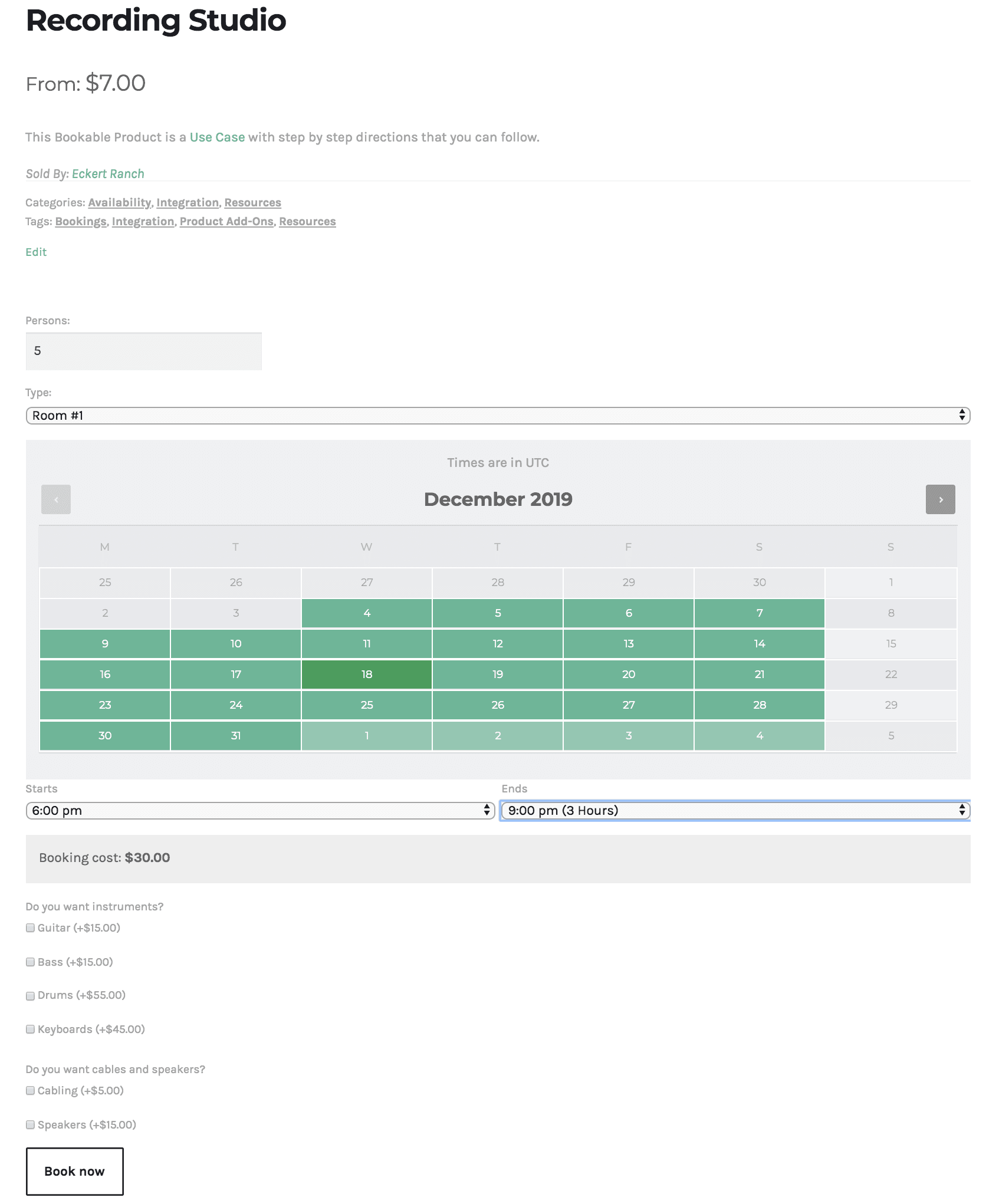Click the Edit link
999x1204 pixels.
(36, 252)
